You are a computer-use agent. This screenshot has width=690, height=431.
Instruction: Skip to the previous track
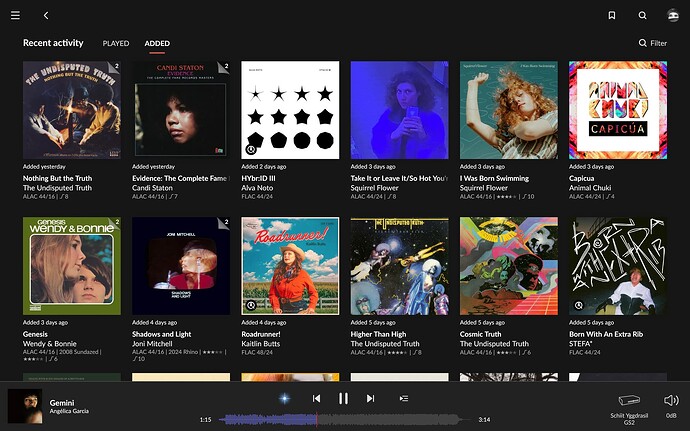point(316,398)
